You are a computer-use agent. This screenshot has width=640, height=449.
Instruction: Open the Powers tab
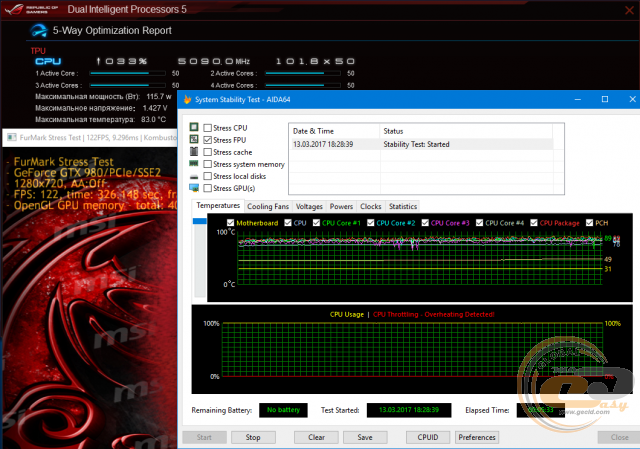coord(341,207)
